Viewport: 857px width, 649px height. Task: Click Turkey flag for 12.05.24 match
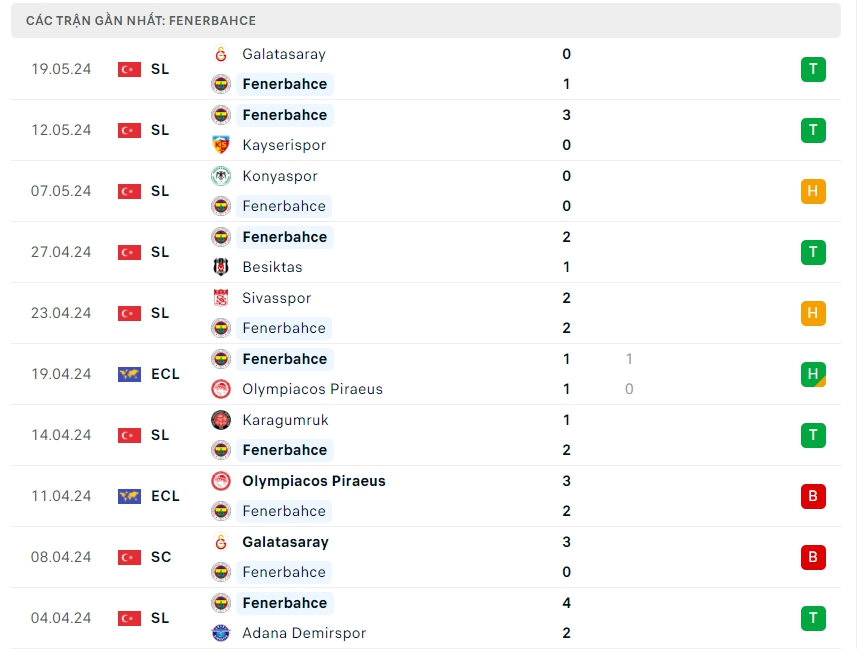[129, 130]
